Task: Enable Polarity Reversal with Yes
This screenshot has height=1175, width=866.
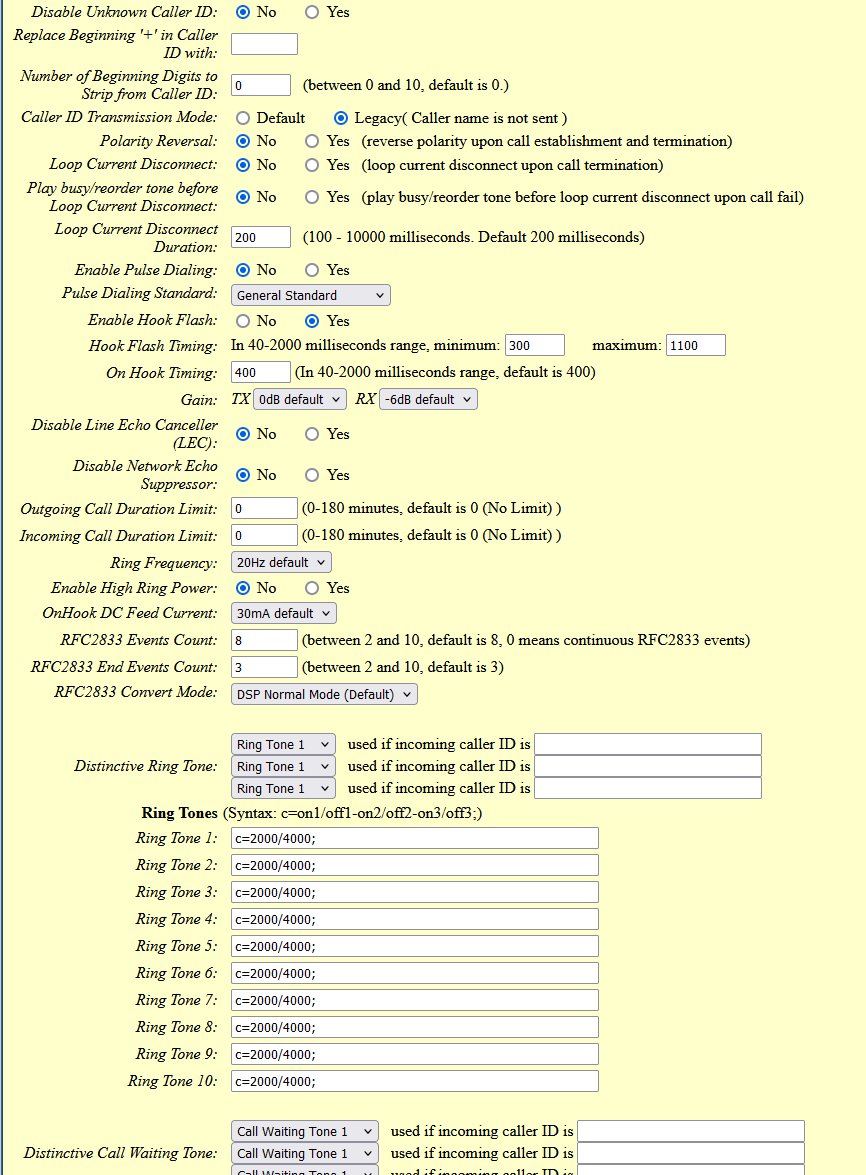Action: pos(312,141)
